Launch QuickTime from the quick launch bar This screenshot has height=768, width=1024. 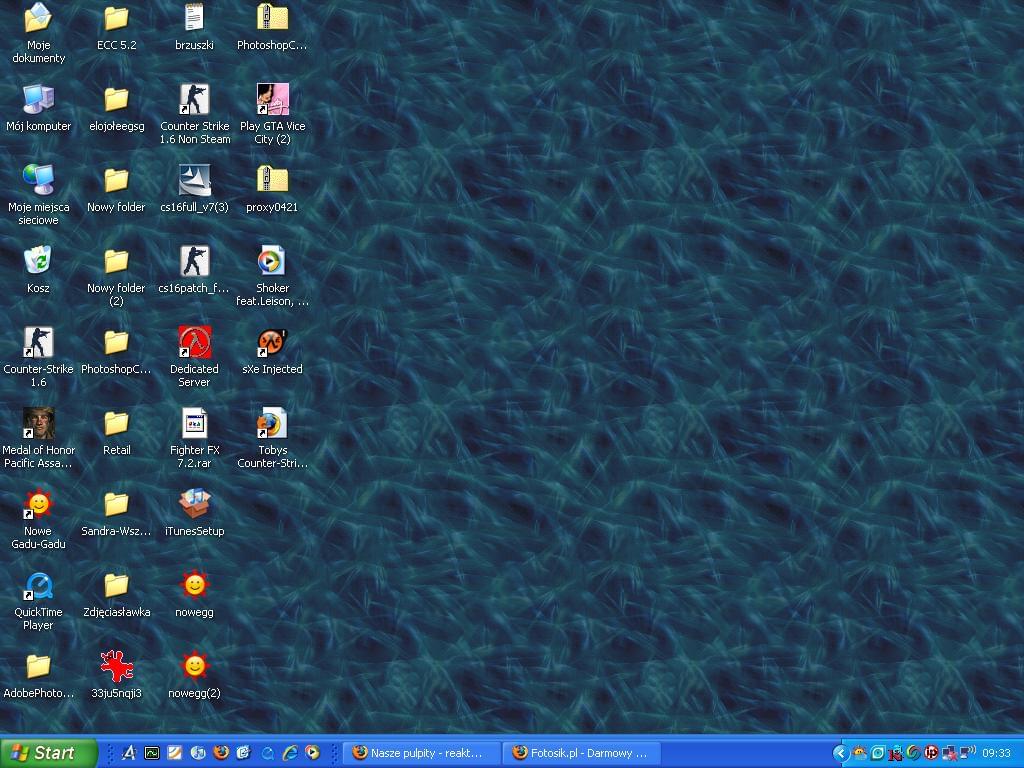coord(267,753)
